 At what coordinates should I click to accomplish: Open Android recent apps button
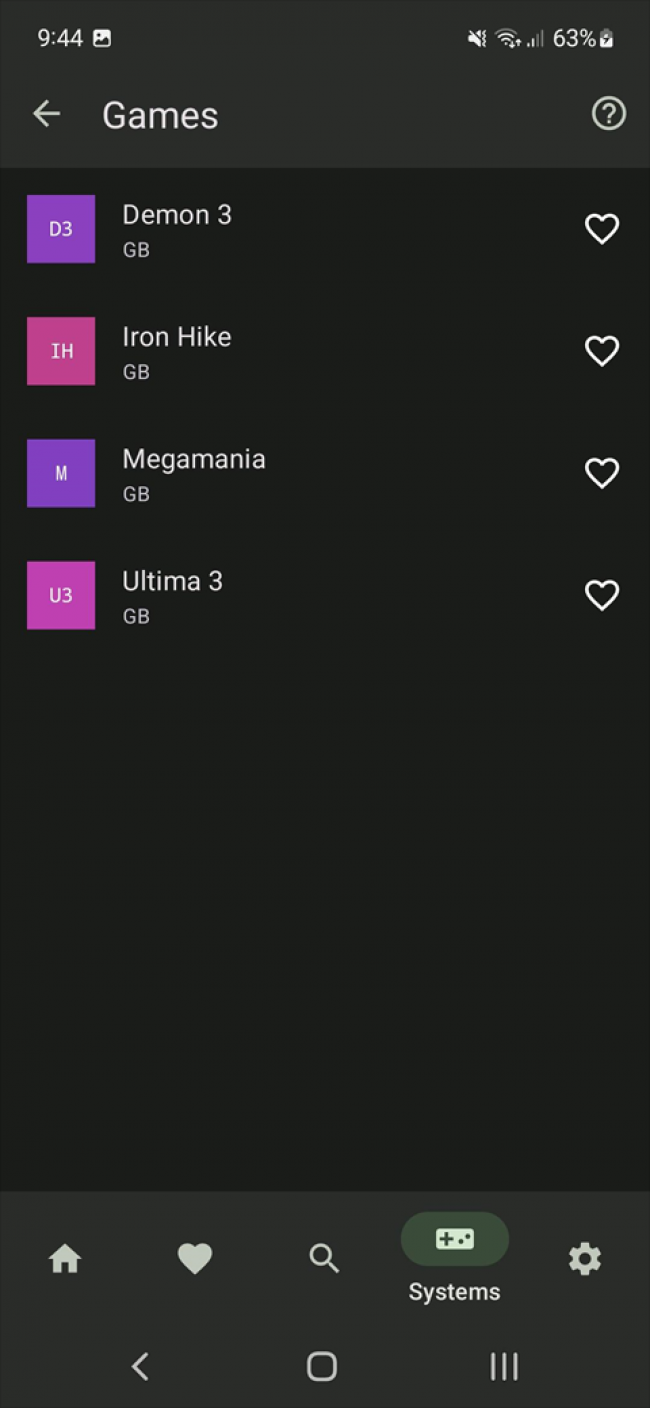[x=503, y=1366]
